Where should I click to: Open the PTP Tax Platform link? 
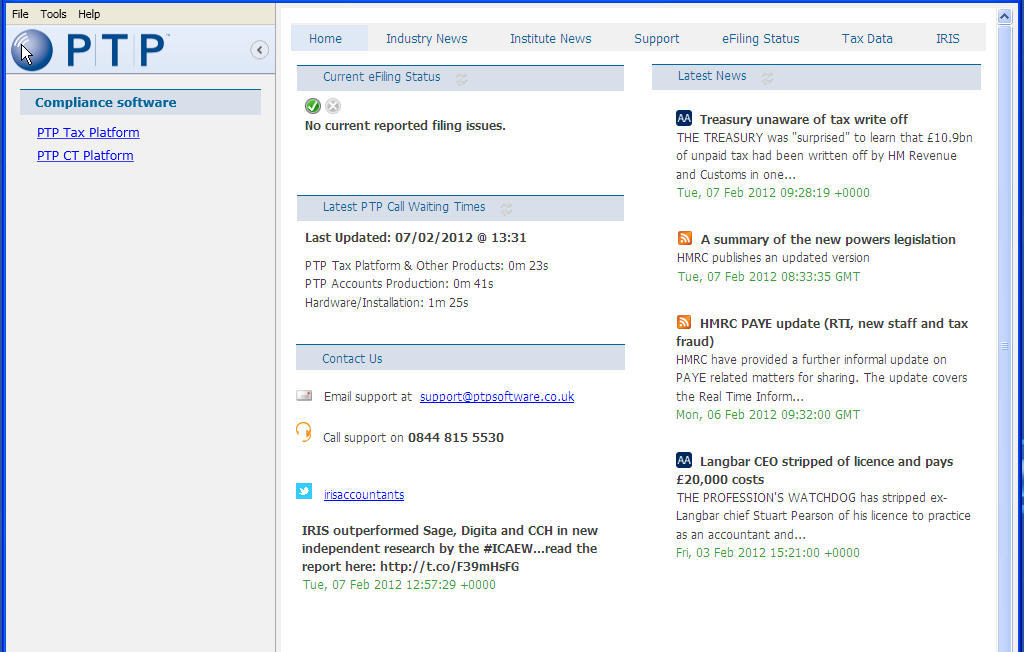tap(88, 132)
